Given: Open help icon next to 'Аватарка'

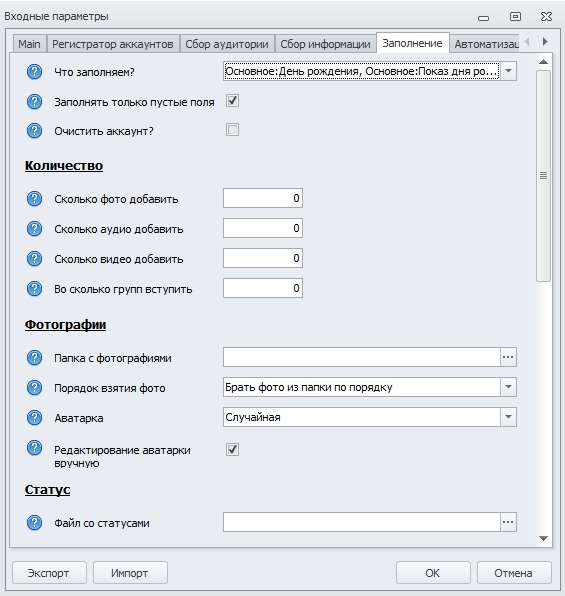Looking at the screenshot, I should tap(34, 417).
